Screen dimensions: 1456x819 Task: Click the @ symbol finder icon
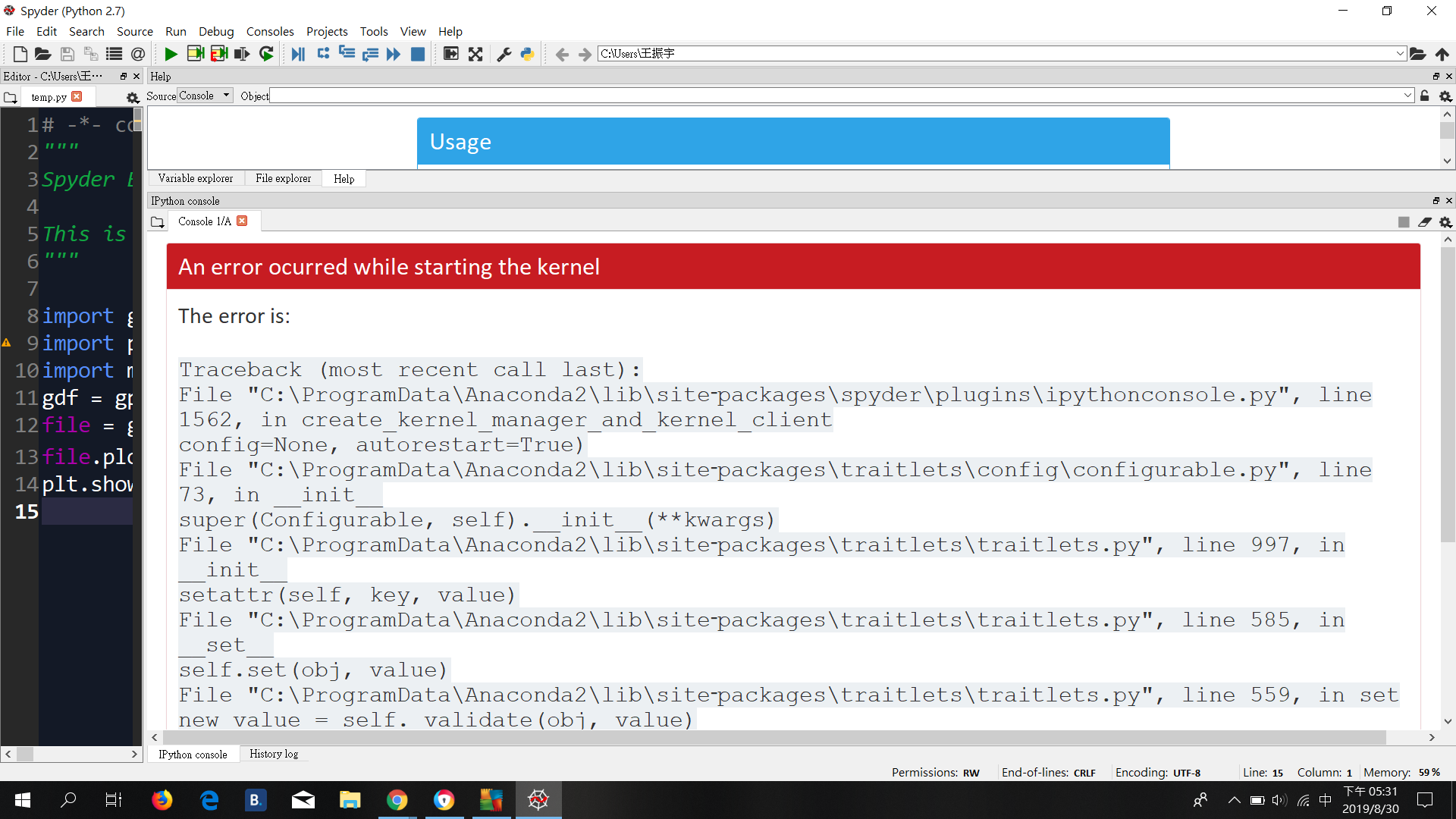point(138,54)
